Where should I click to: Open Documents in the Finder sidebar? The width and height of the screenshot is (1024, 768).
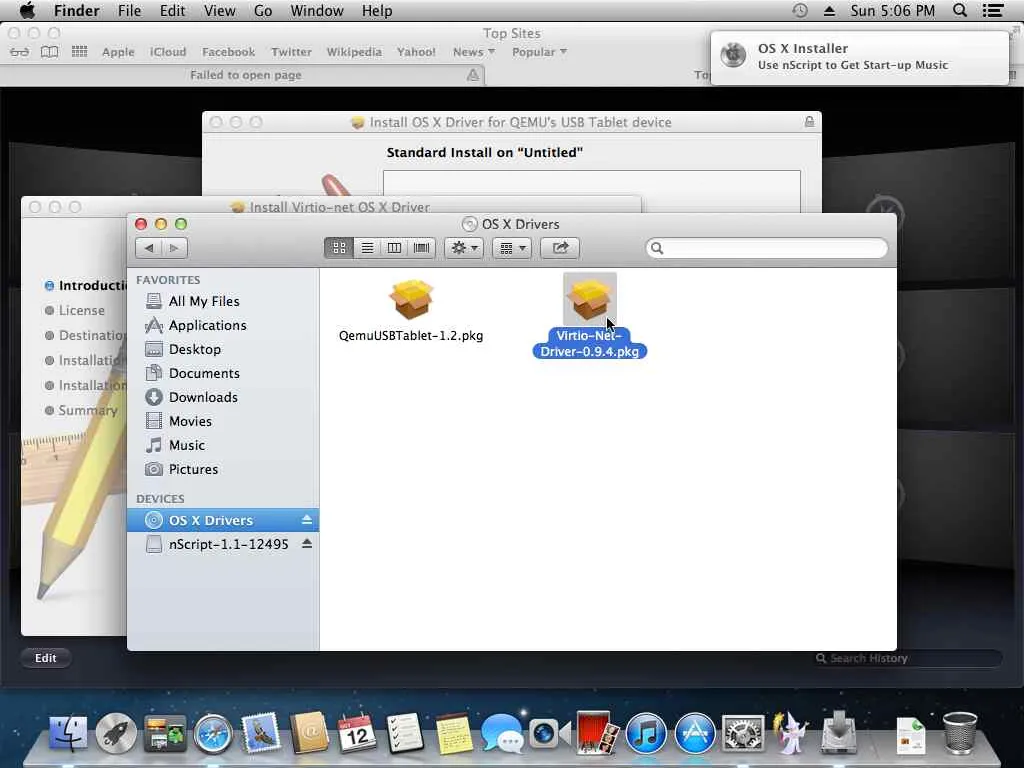(x=223, y=374)
